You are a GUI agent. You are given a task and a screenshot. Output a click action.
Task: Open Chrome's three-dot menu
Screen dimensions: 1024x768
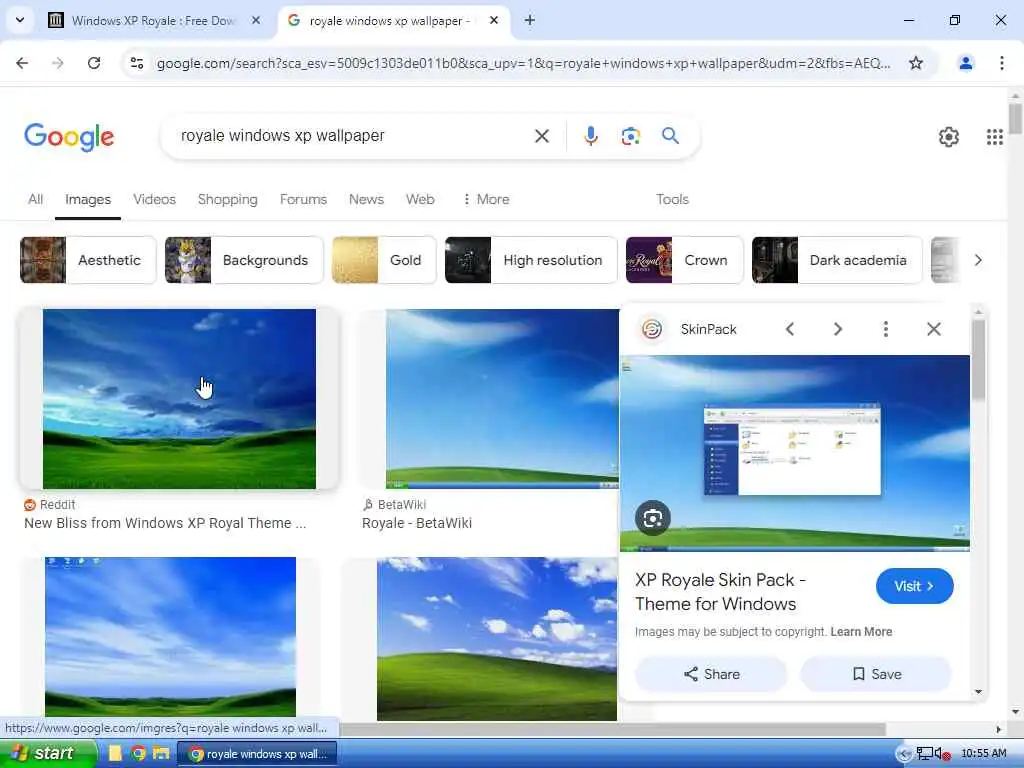[x=1002, y=63]
